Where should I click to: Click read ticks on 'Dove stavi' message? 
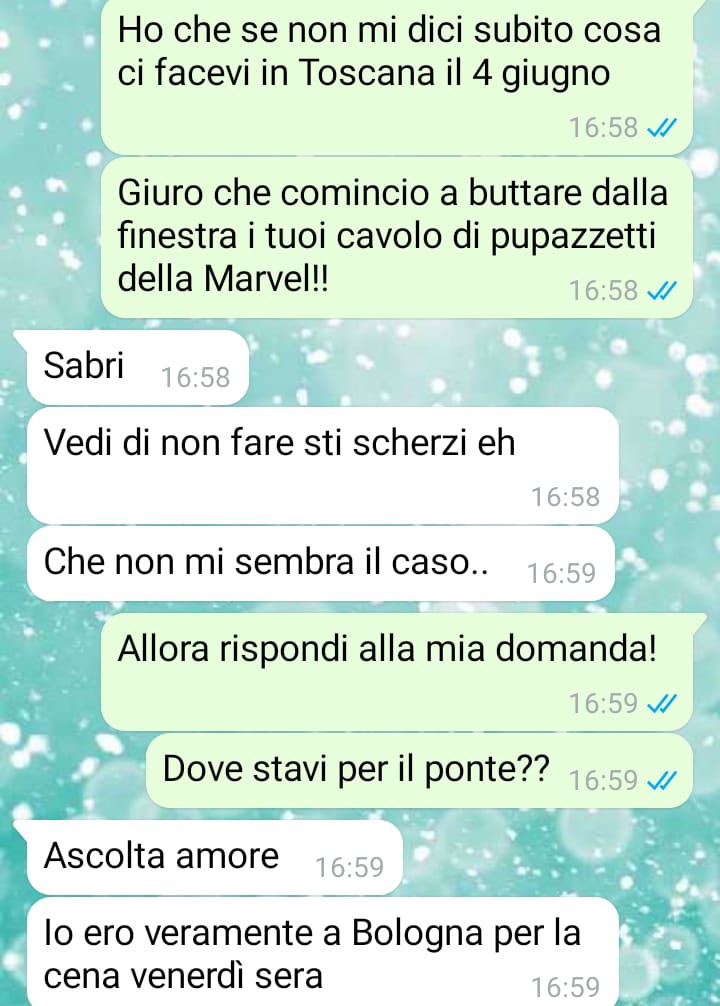click(660, 781)
